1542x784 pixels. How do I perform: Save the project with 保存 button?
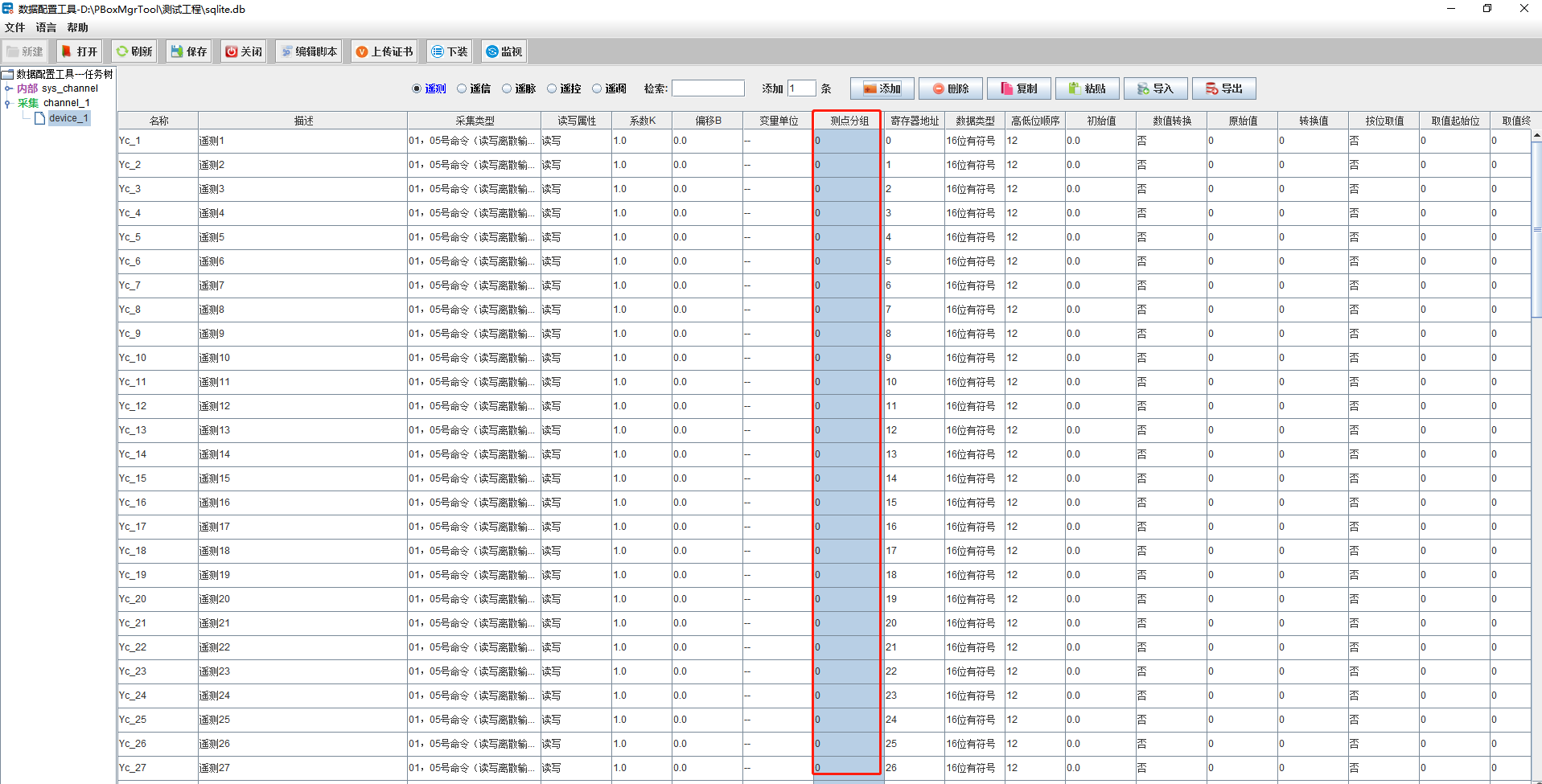[x=188, y=51]
